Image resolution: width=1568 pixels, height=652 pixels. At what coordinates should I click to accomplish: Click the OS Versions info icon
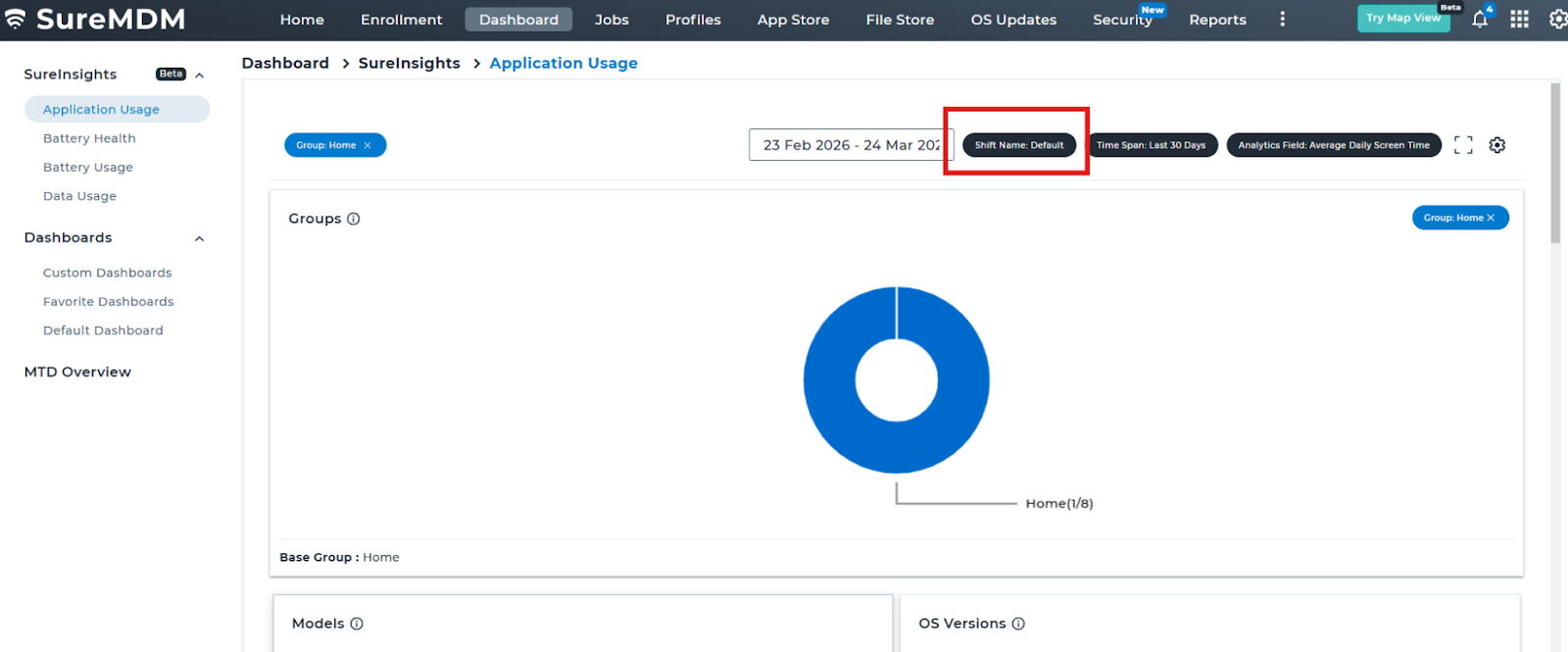1018,624
